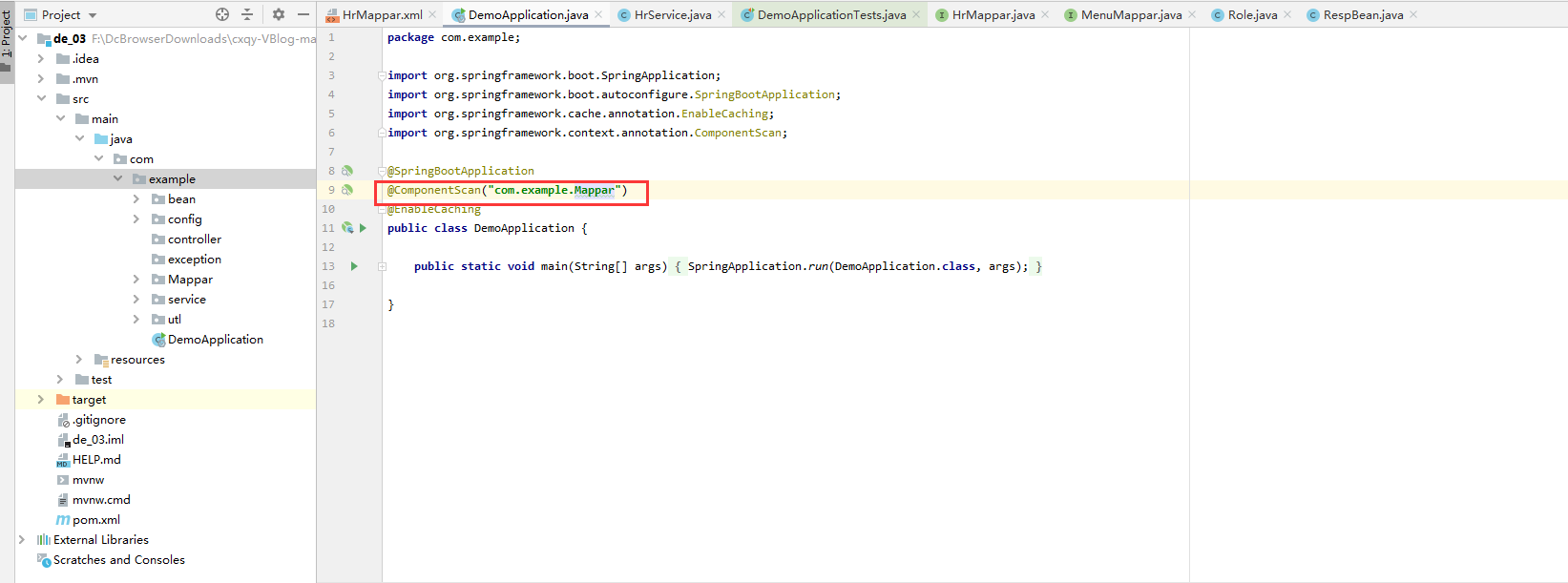Screen dimensions: 1568x583
Task: Click the Collapse All icon in Project panel
Action: (247, 14)
